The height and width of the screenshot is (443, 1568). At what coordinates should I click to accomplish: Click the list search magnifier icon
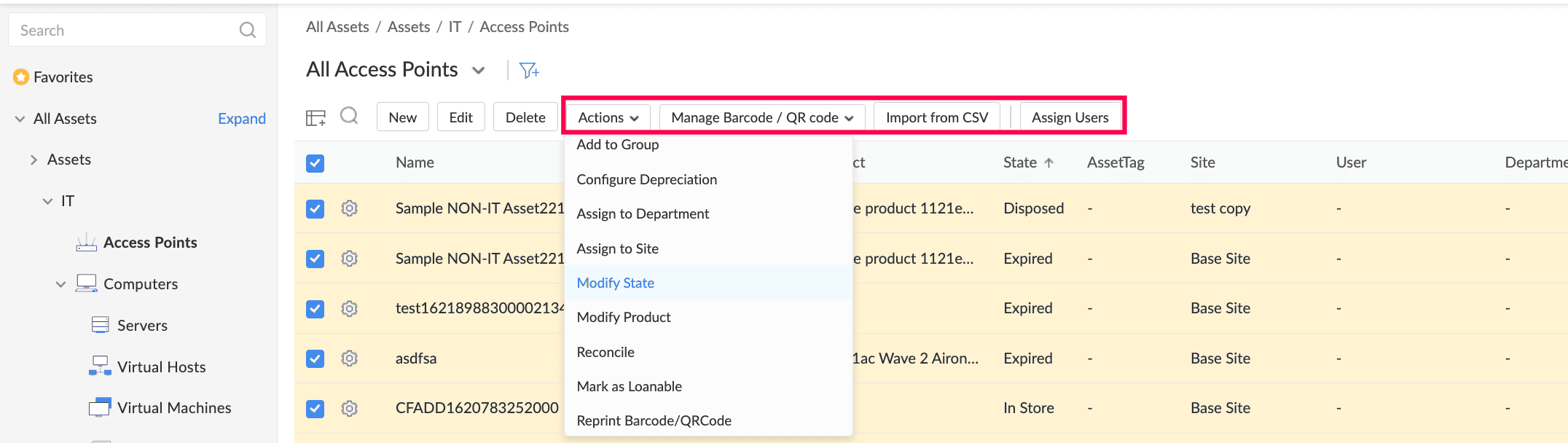[x=349, y=116]
